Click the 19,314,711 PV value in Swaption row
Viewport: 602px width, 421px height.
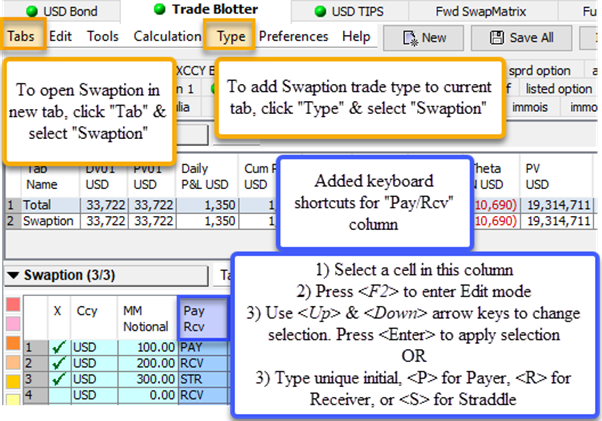[557, 221]
